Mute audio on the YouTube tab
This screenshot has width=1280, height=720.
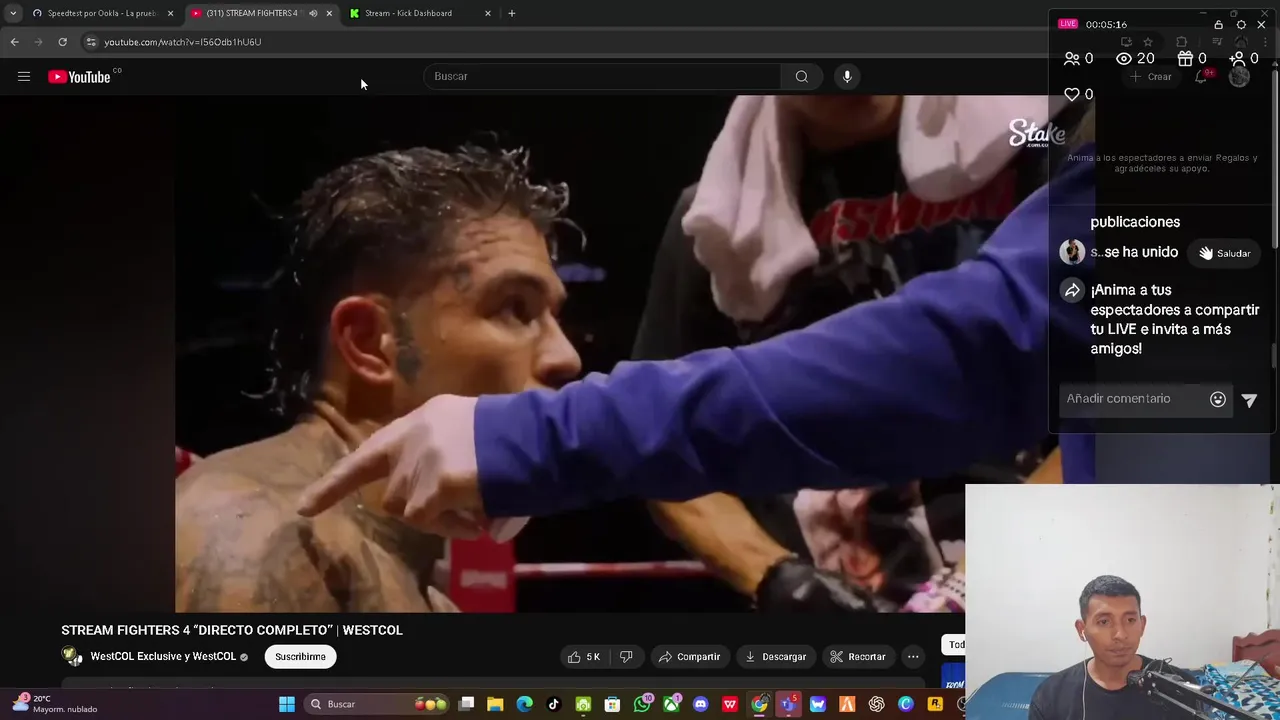(313, 13)
